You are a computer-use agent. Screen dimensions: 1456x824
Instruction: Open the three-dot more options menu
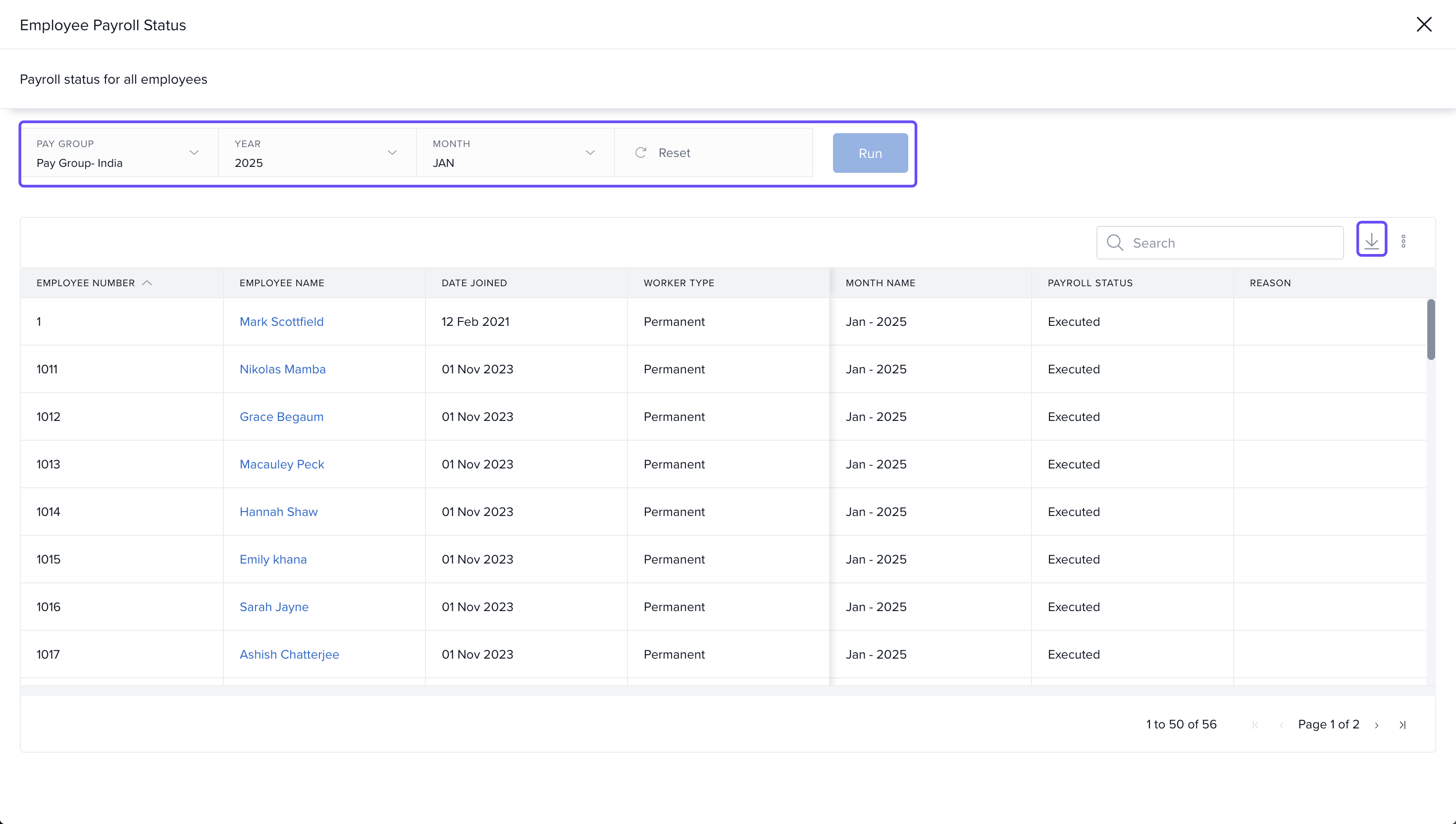tap(1404, 242)
